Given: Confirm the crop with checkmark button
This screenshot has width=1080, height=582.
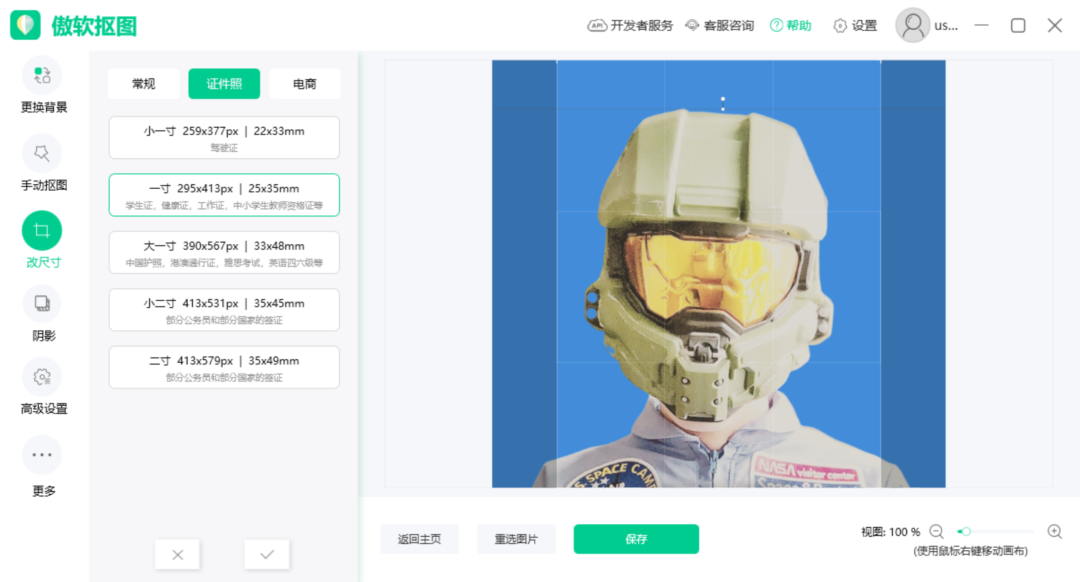Looking at the screenshot, I should pos(267,554).
